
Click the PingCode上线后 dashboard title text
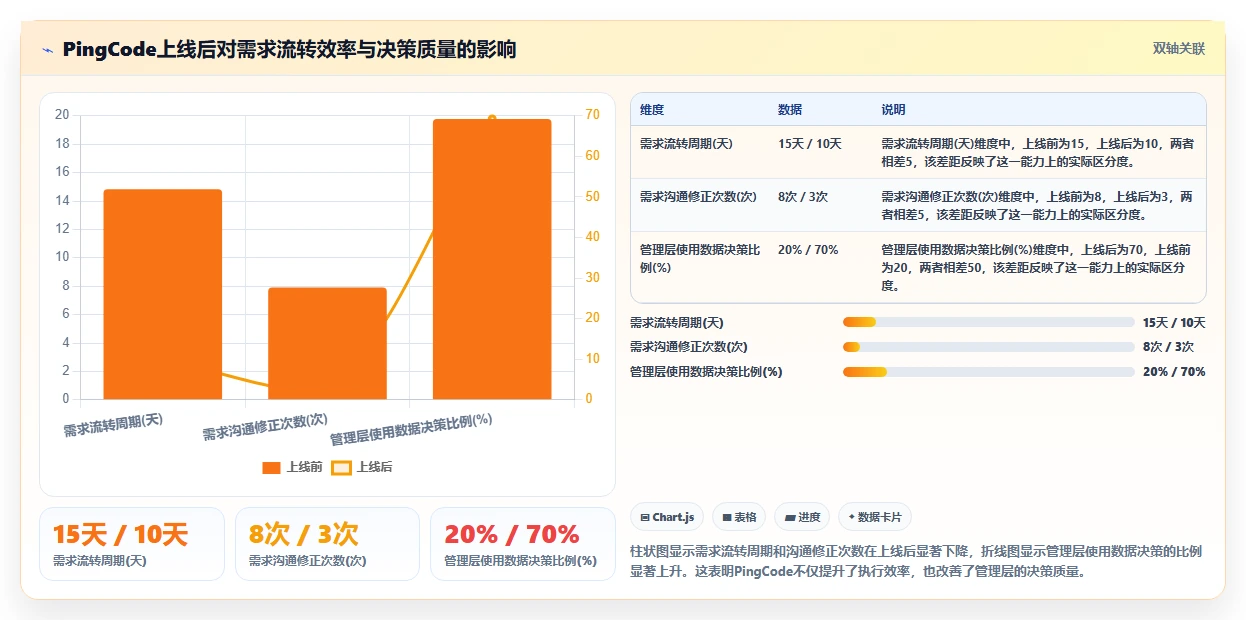tap(289, 49)
